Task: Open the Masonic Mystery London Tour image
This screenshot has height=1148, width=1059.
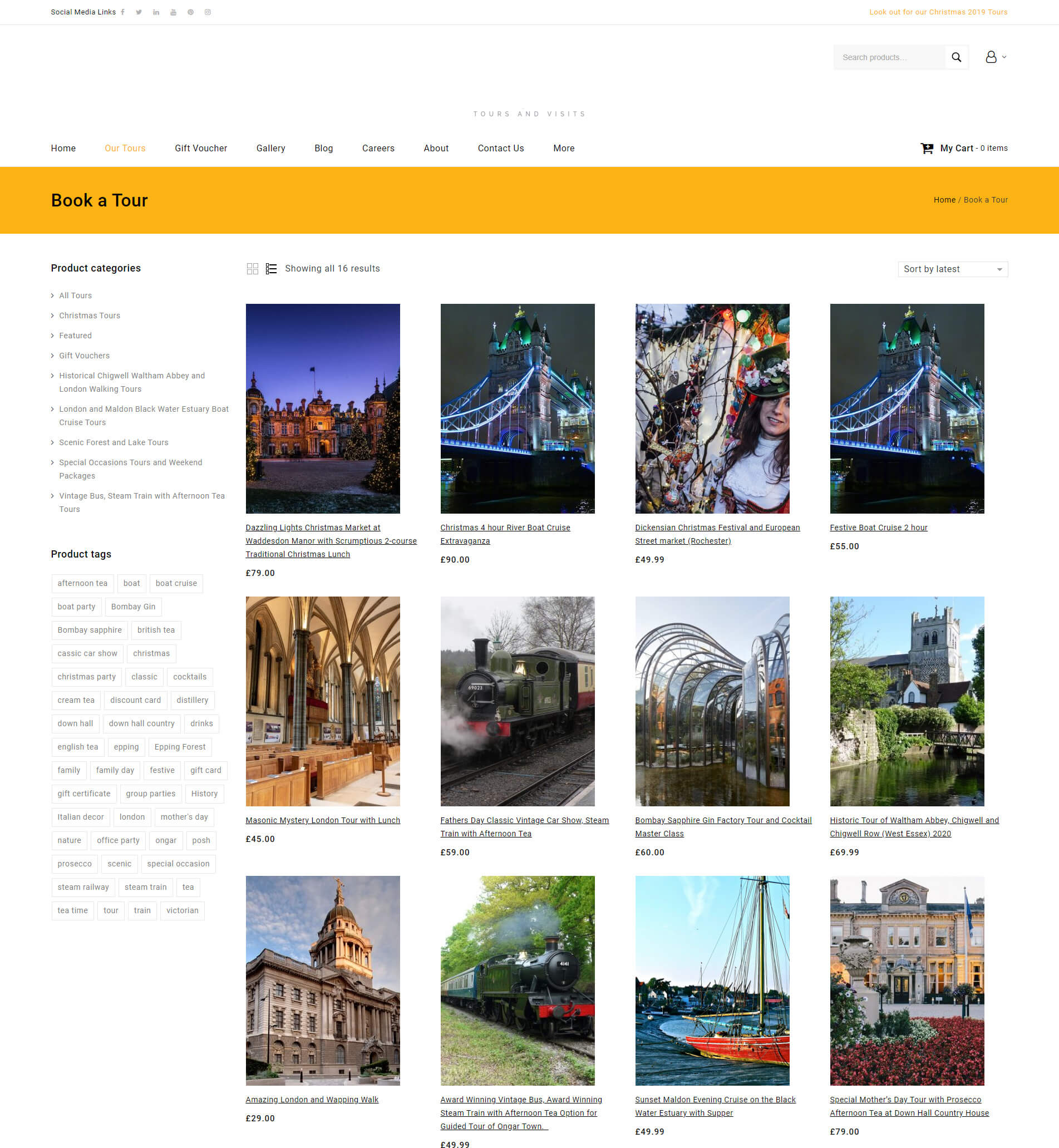Action: (x=323, y=702)
